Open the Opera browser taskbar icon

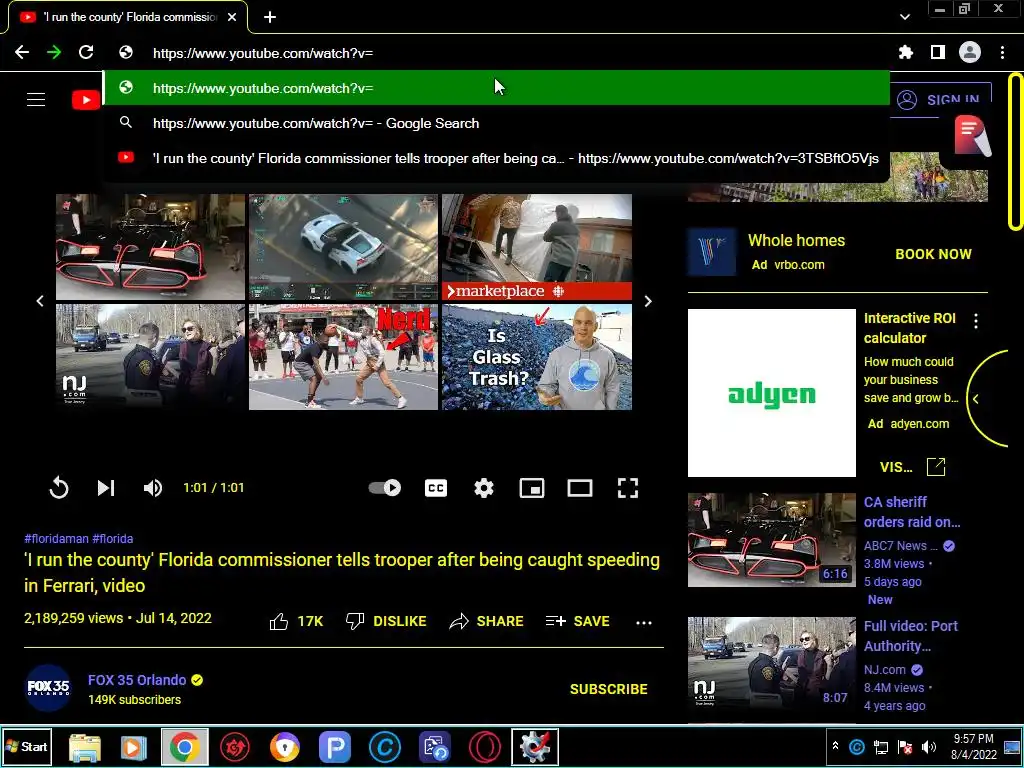[485, 747]
